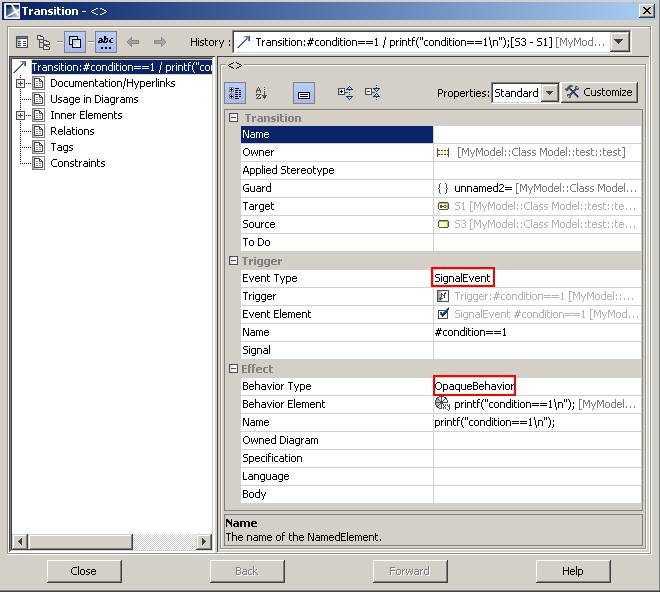Toggle the overlapping windows icon in top toolbar
660x592 pixels.
click(x=75, y=42)
